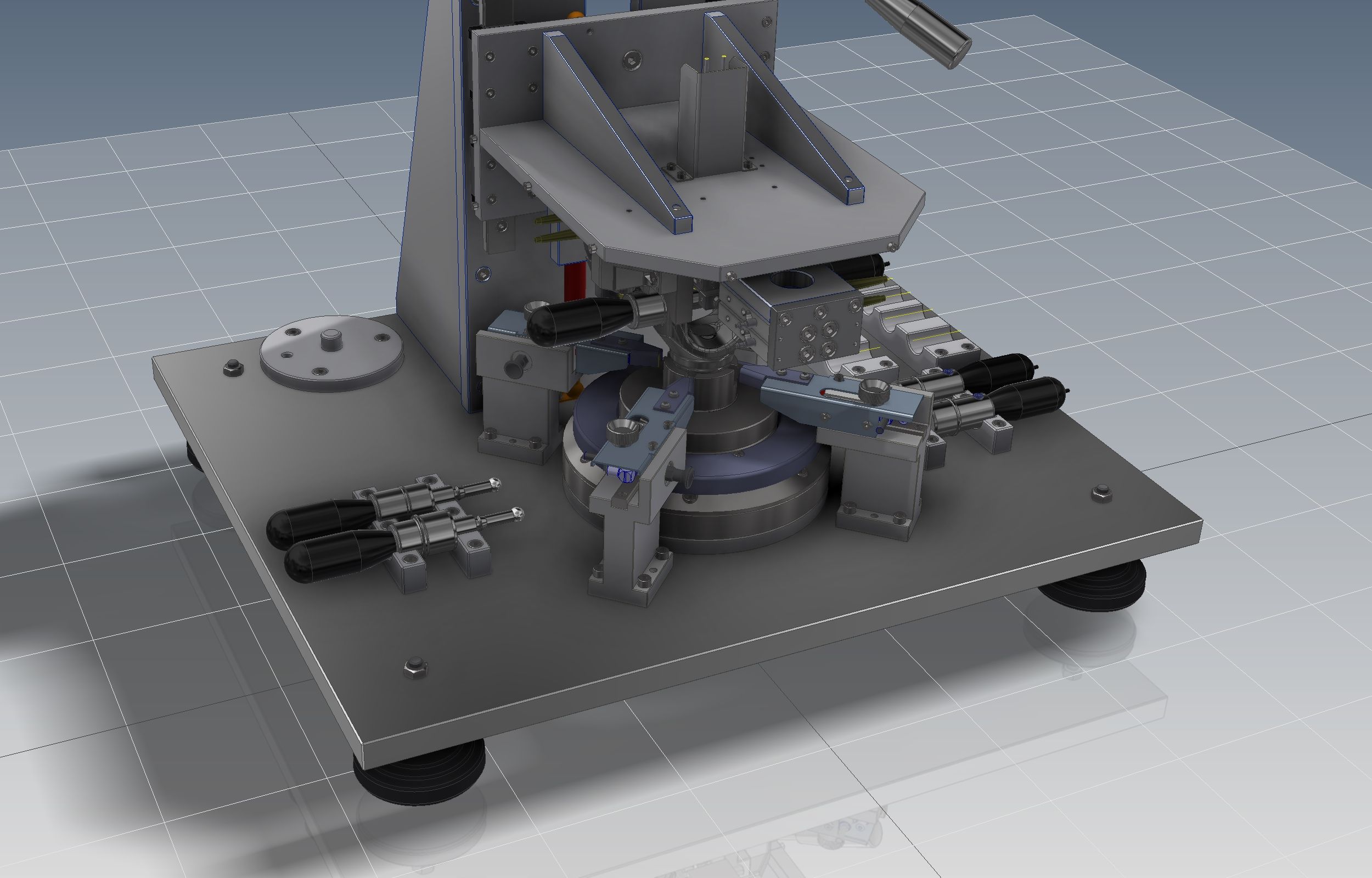
Task: Click the knurled knob on the front arm
Action: 622,432
